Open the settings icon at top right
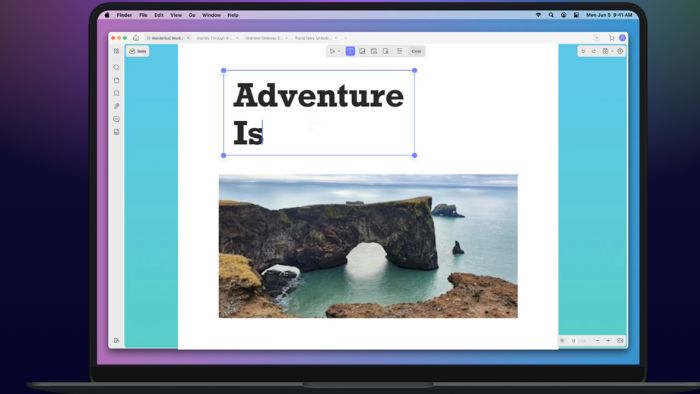This screenshot has height=394, width=700. click(x=620, y=51)
